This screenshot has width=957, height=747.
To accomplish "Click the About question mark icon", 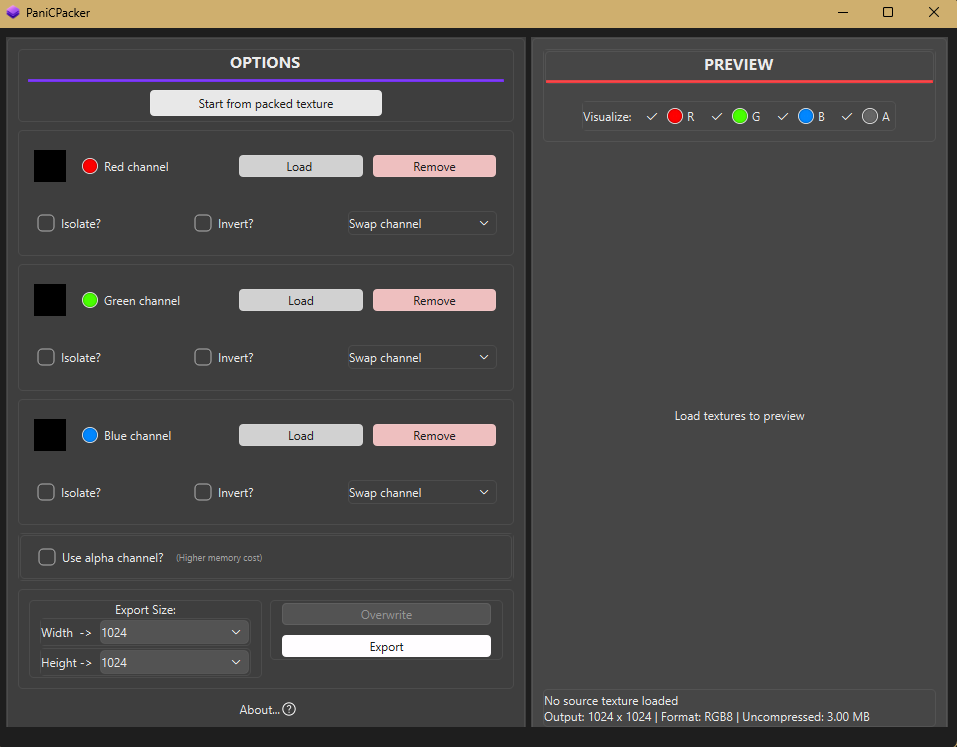I will click(x=289, y=709).
